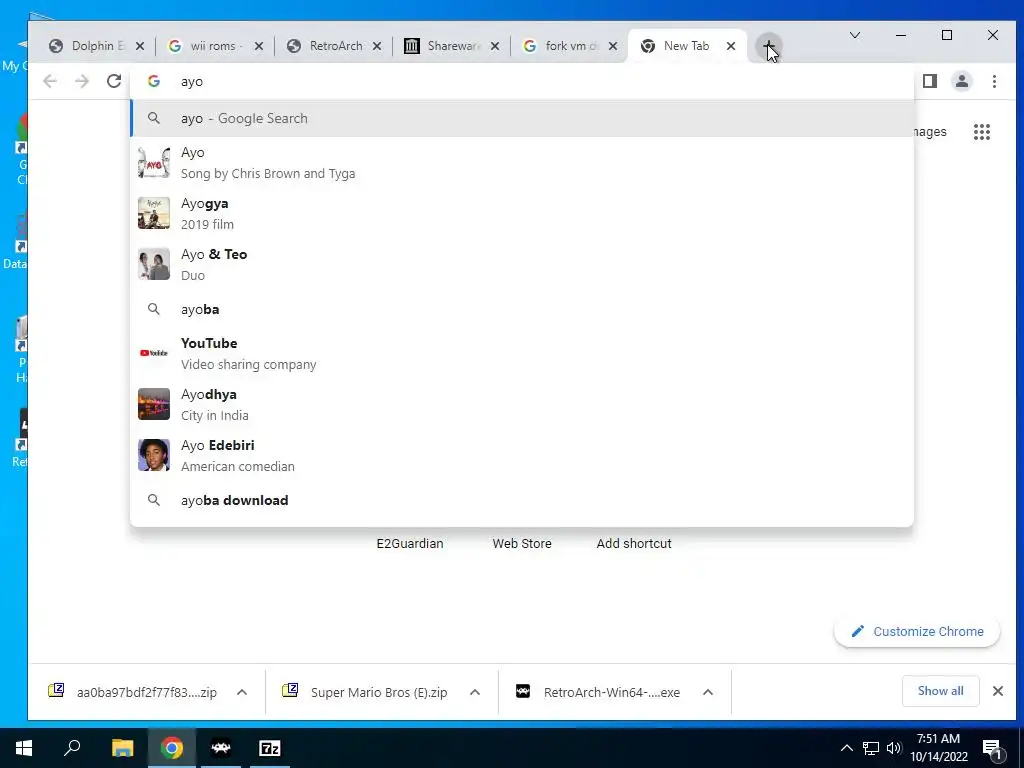Open the tab search chevron
1024x768 pixels.
tap(854, 35)
